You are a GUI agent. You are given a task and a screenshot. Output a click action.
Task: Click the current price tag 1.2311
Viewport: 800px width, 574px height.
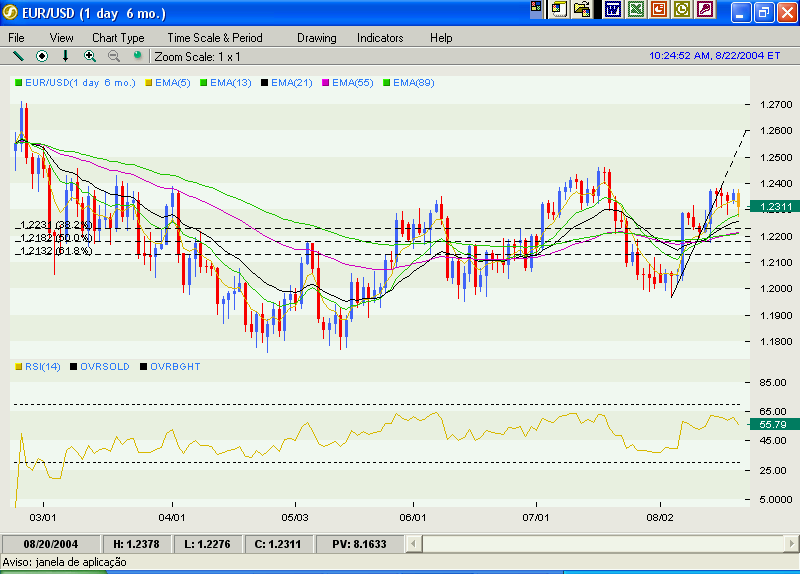point(775,206)
